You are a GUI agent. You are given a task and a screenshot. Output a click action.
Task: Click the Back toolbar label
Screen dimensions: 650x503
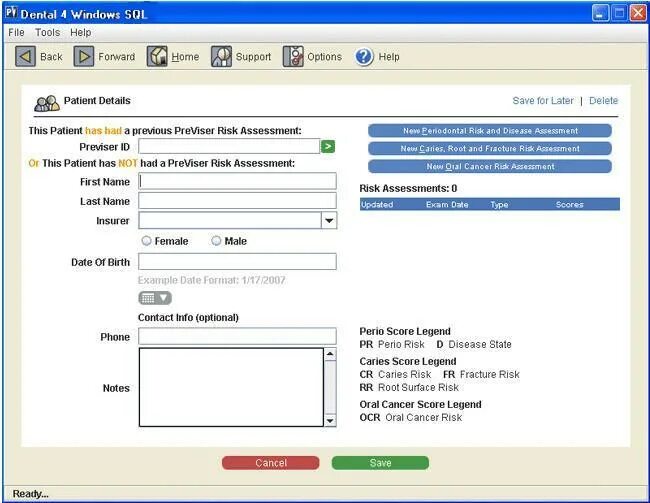(x=51, y=57)
